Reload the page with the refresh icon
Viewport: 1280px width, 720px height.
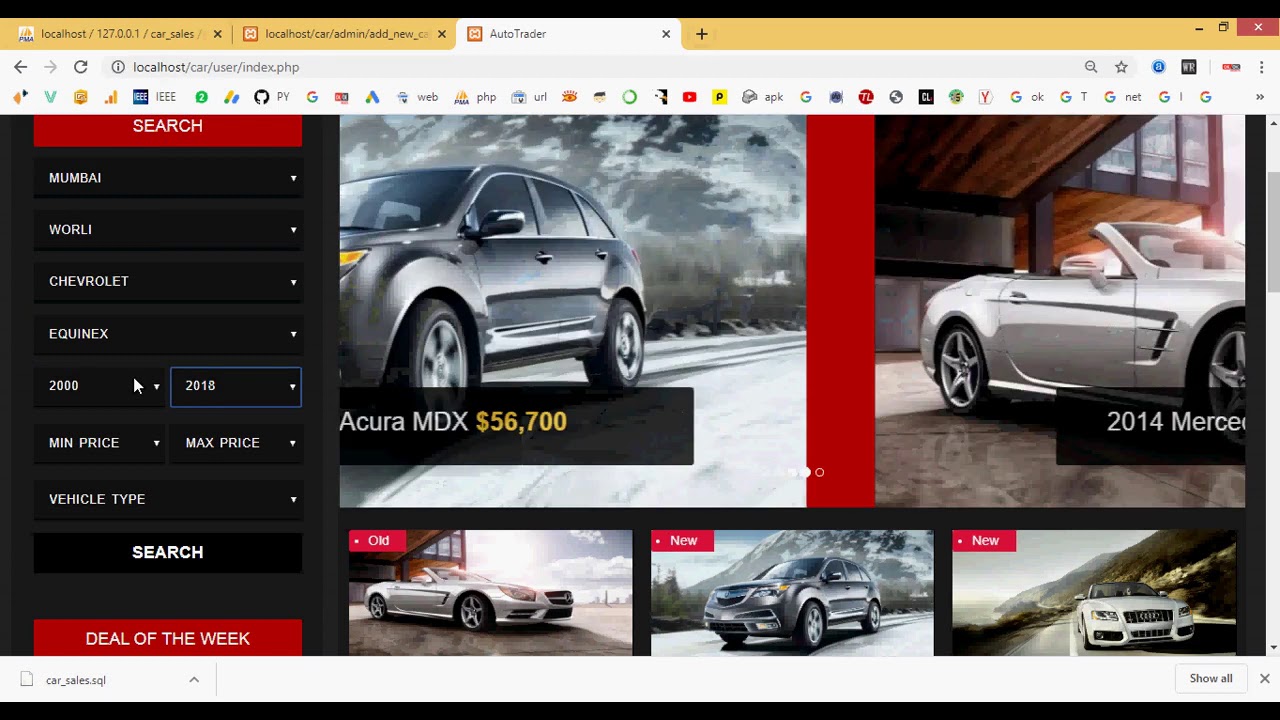point(81,67)
